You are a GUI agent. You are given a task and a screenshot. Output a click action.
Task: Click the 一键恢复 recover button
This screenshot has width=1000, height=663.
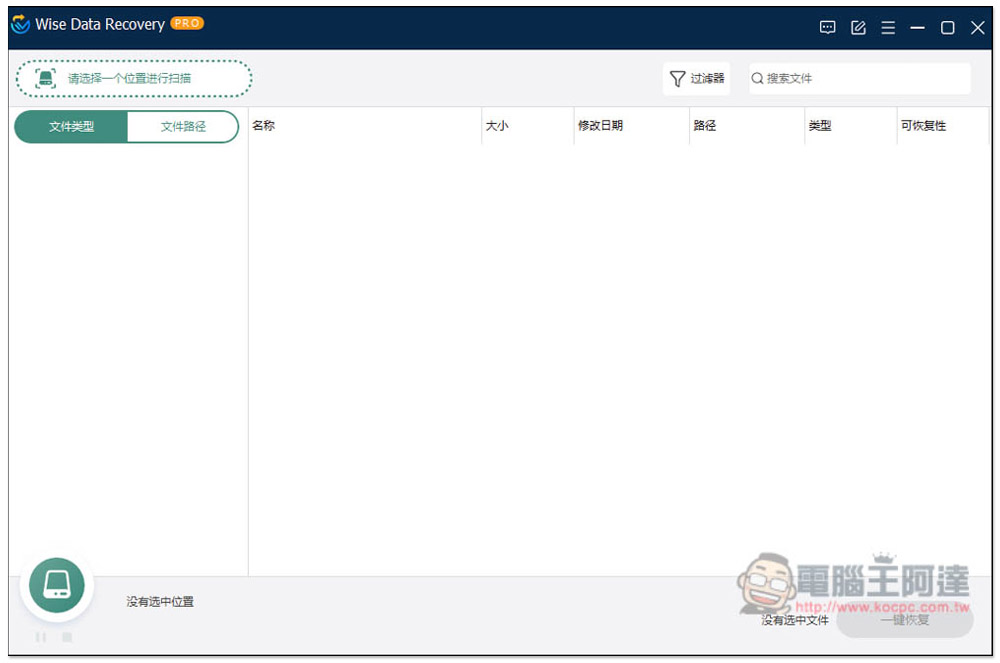coord(904,620)
